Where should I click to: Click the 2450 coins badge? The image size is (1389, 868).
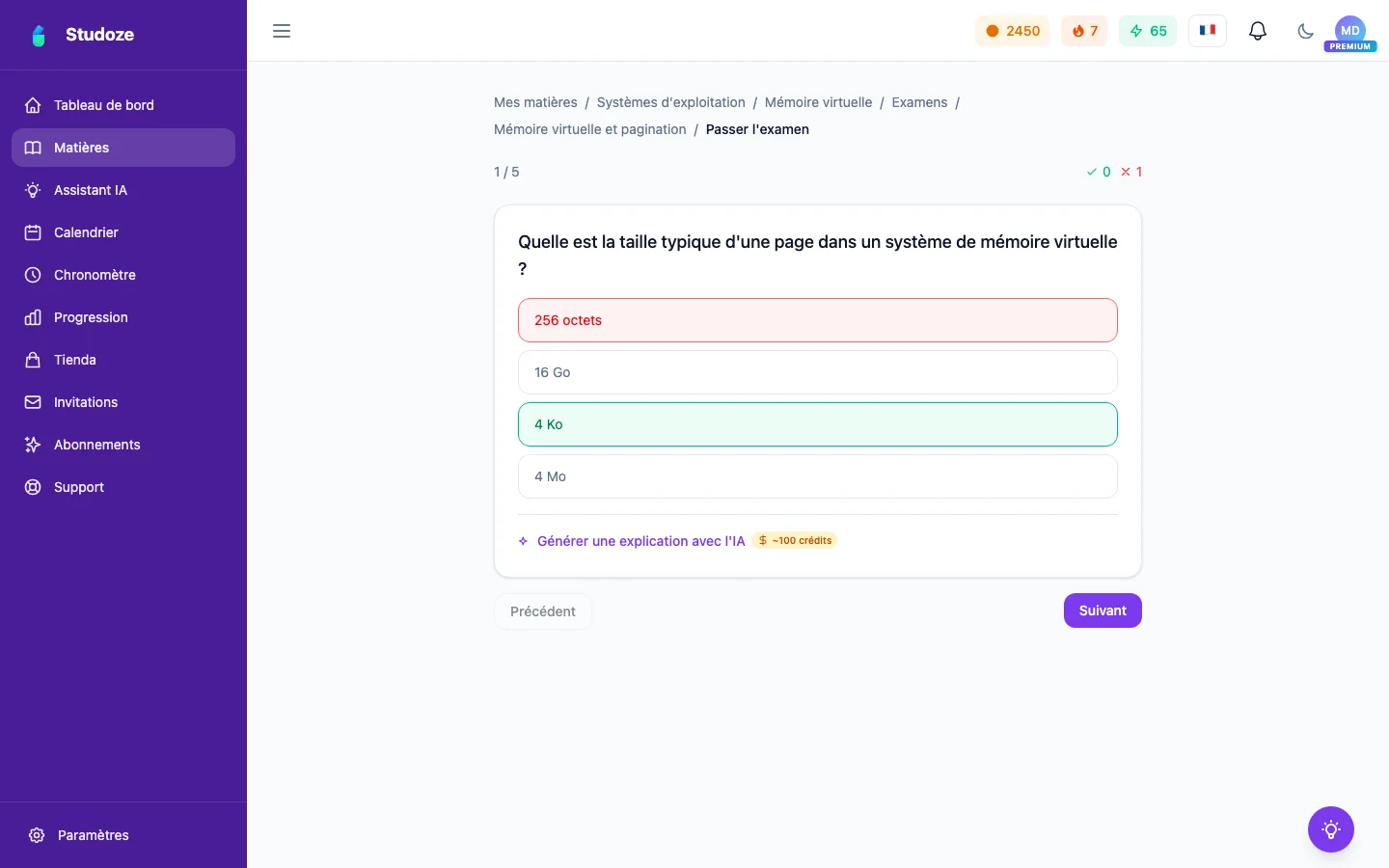pyautogui.click(x=1012, y=31)
